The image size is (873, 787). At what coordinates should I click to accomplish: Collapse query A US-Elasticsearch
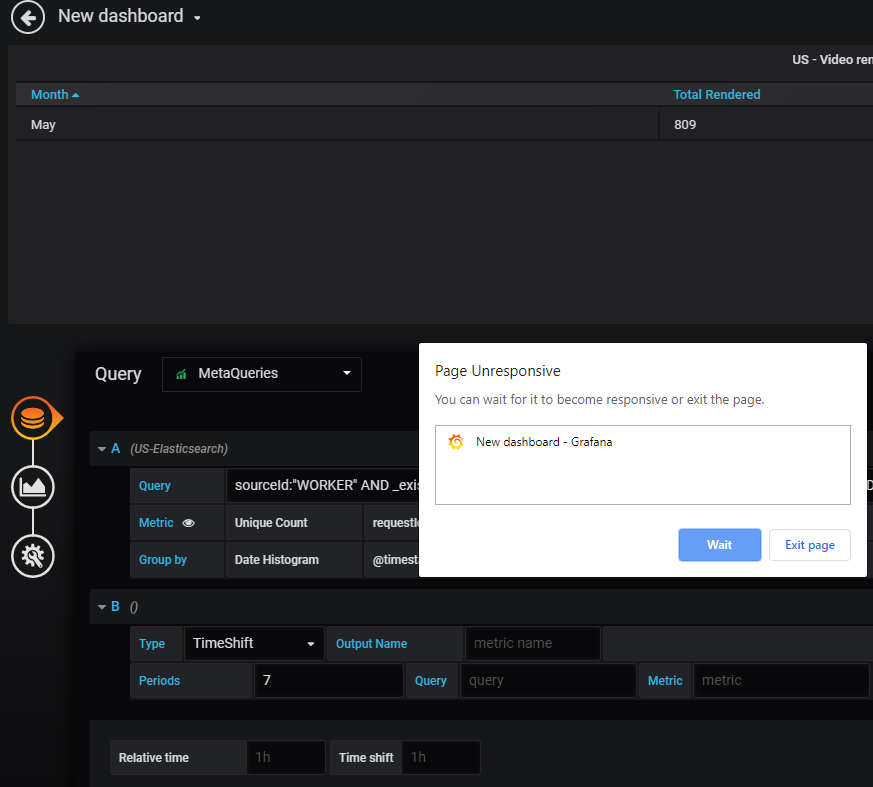(104, 448)
